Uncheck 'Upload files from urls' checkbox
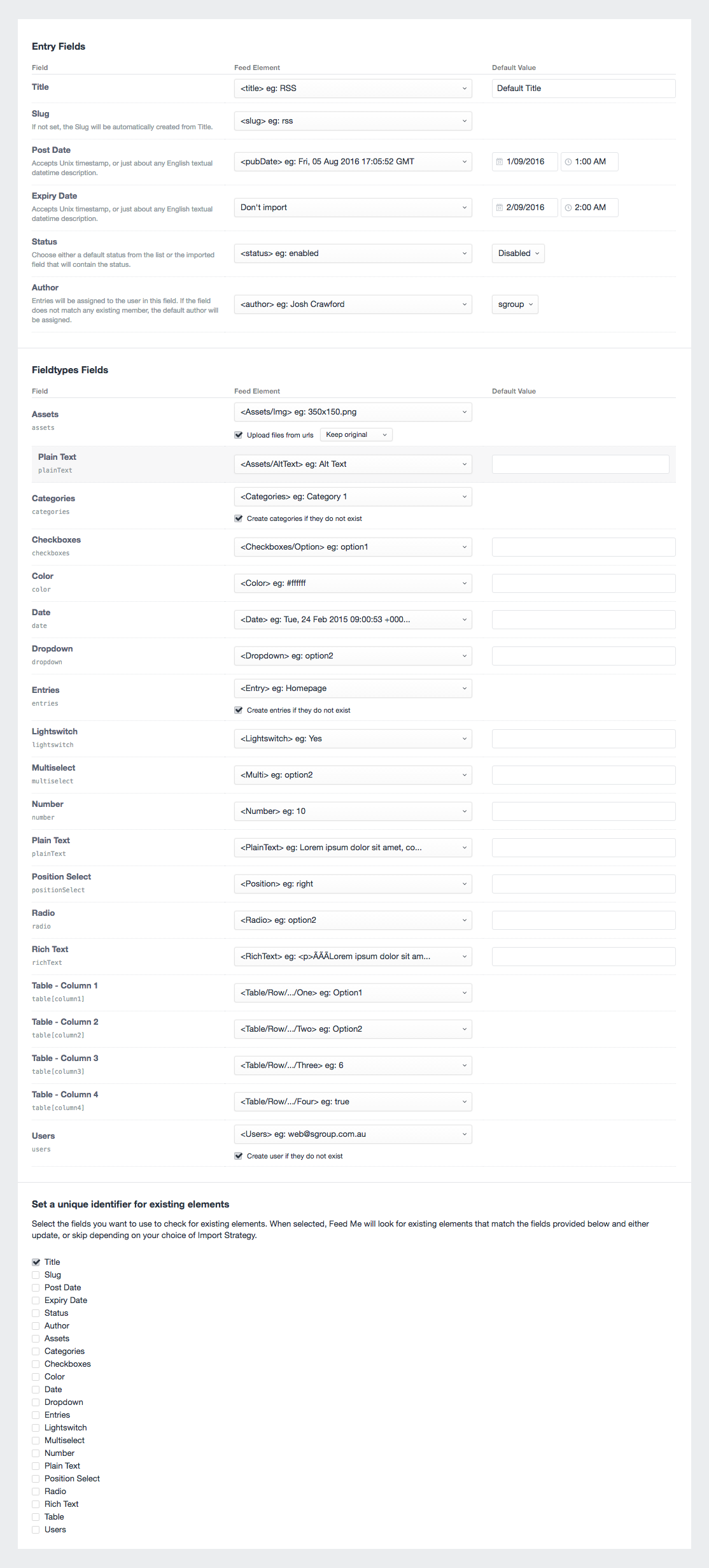Viewport: 709px width, 1568px height. pyautogui.click(x=239, y=435)
